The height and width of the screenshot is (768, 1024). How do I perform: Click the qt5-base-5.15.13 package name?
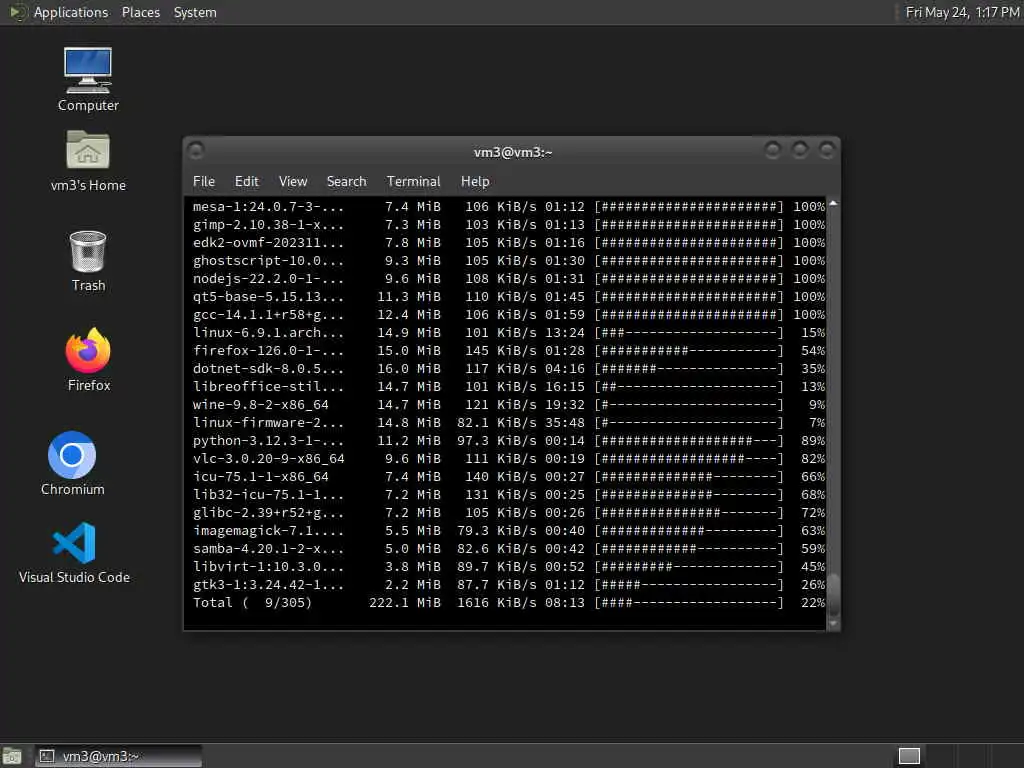[268, 296]
